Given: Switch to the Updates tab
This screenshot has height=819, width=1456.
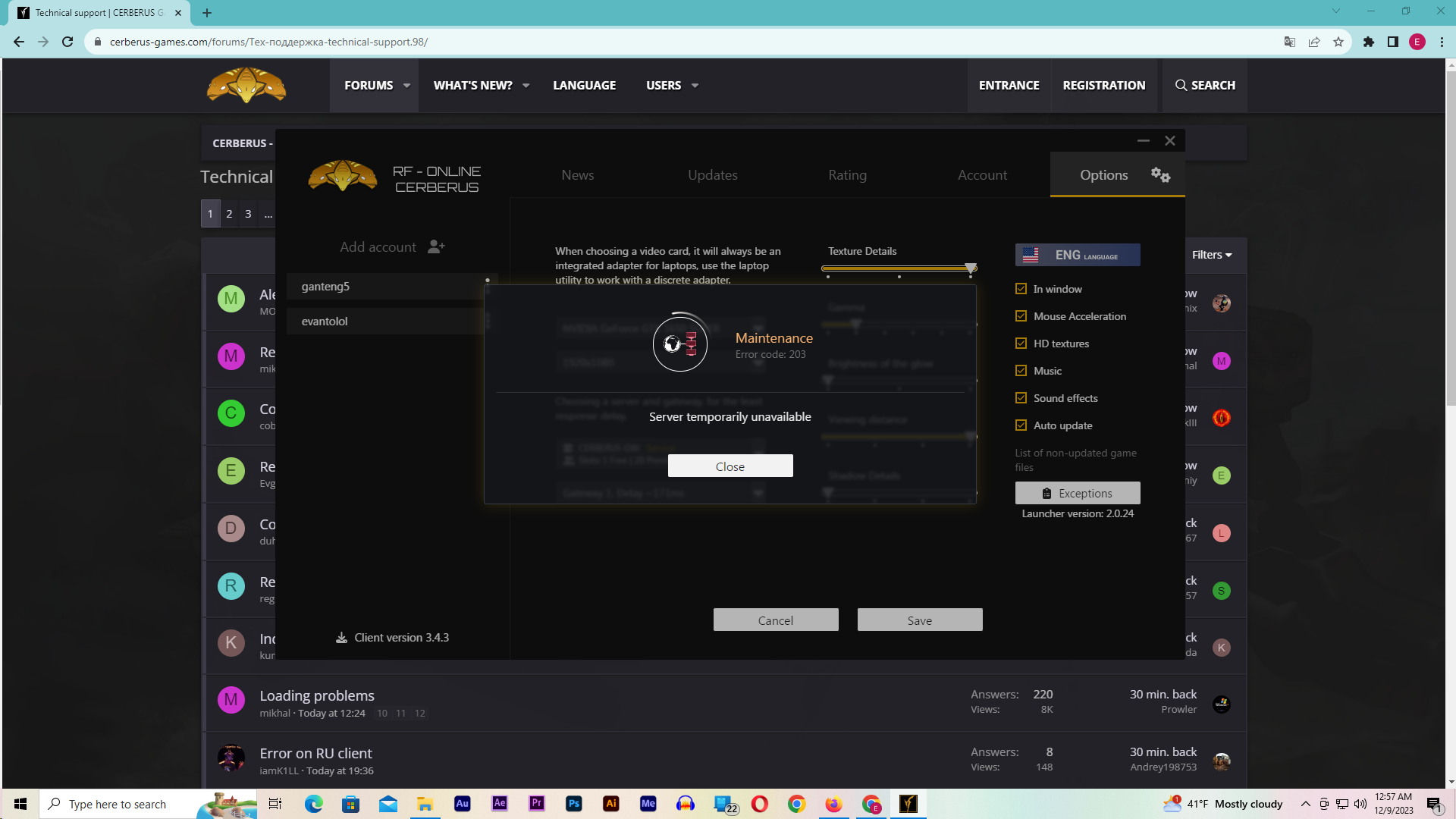Looking at the screenshot, I should tap(713, 175).
